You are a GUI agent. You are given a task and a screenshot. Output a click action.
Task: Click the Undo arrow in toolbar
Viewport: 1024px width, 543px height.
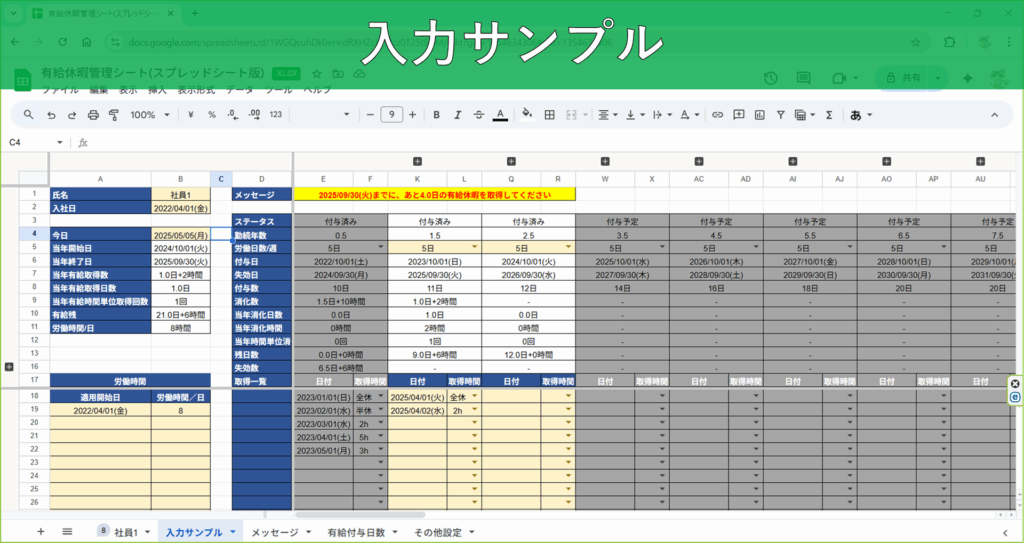tap(50, 114)
